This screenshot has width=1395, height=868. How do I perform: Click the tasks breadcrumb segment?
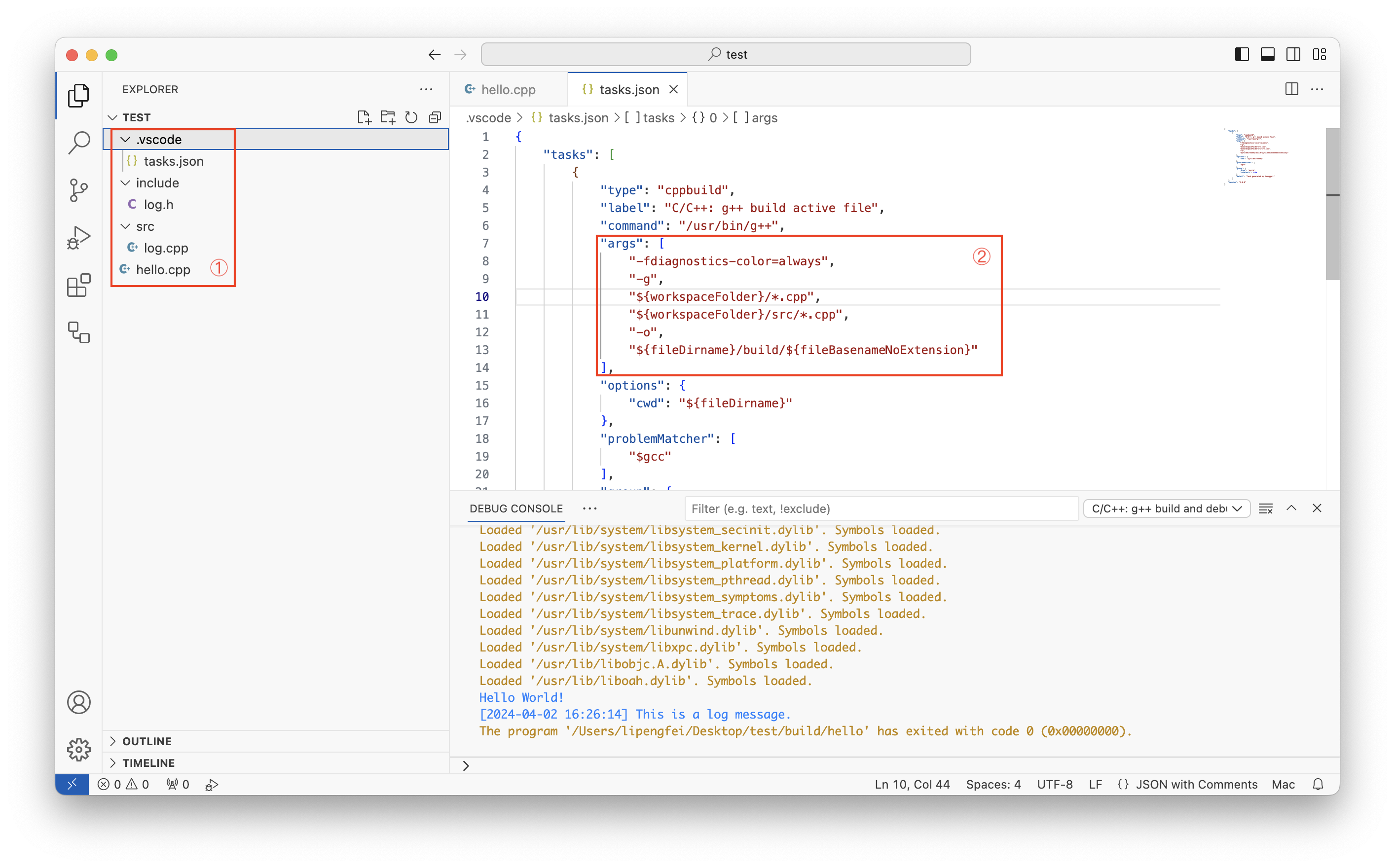point(650,118)
